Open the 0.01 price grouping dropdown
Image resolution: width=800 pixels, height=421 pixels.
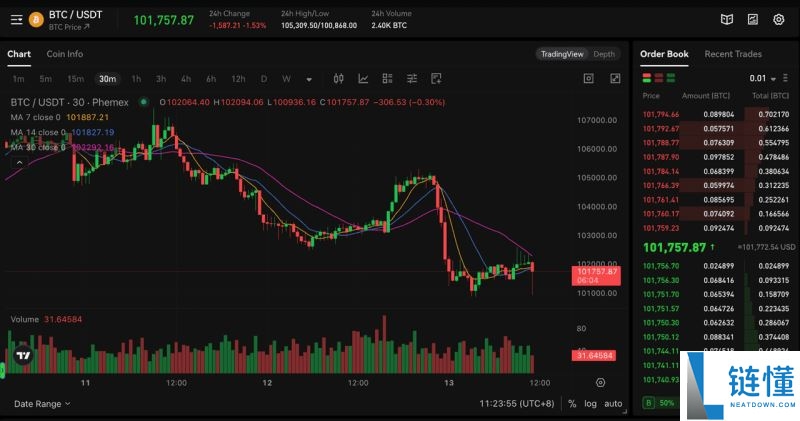click(762, 78)
